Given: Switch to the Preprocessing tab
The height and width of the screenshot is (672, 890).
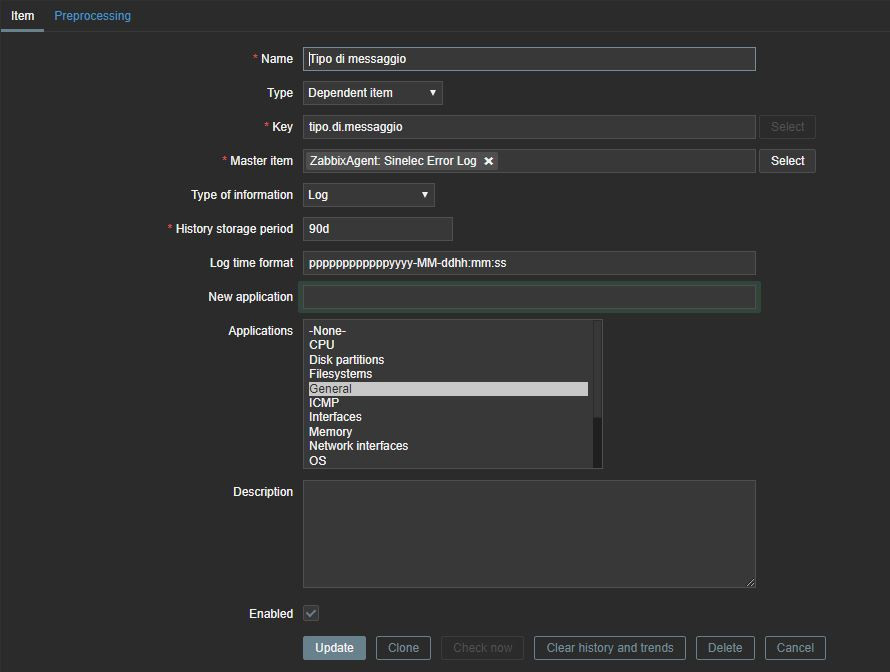Looking at the screenshot, I should (x=92, y=16).
